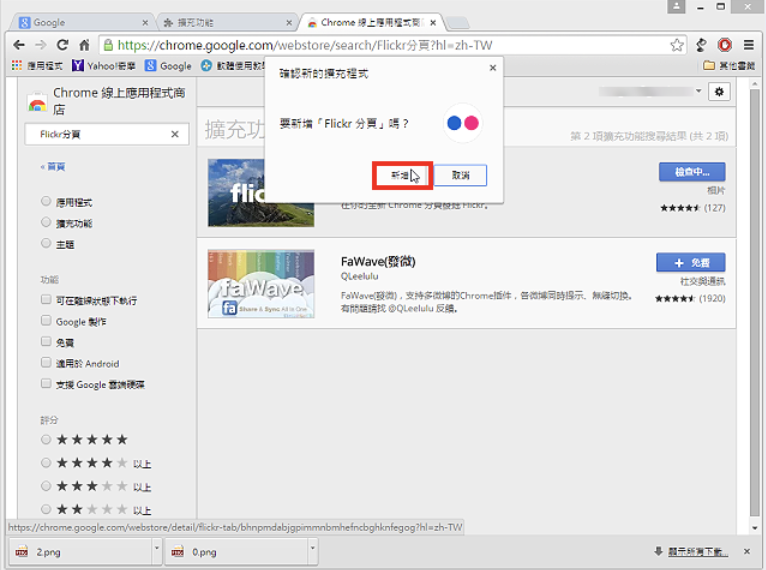This screenshot has height=570, width=766.
Task: Select two stars and up rating
Action: coord(46,509)
